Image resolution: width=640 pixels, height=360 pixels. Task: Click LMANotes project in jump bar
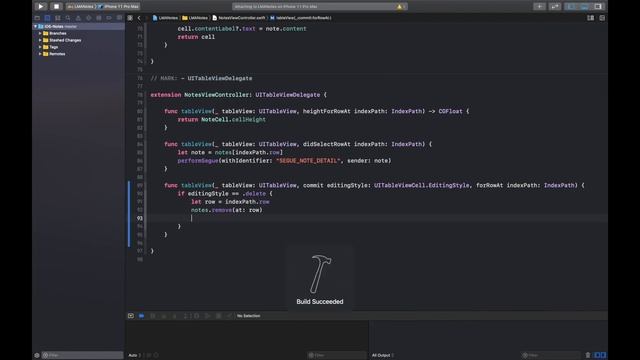(165, 18)
